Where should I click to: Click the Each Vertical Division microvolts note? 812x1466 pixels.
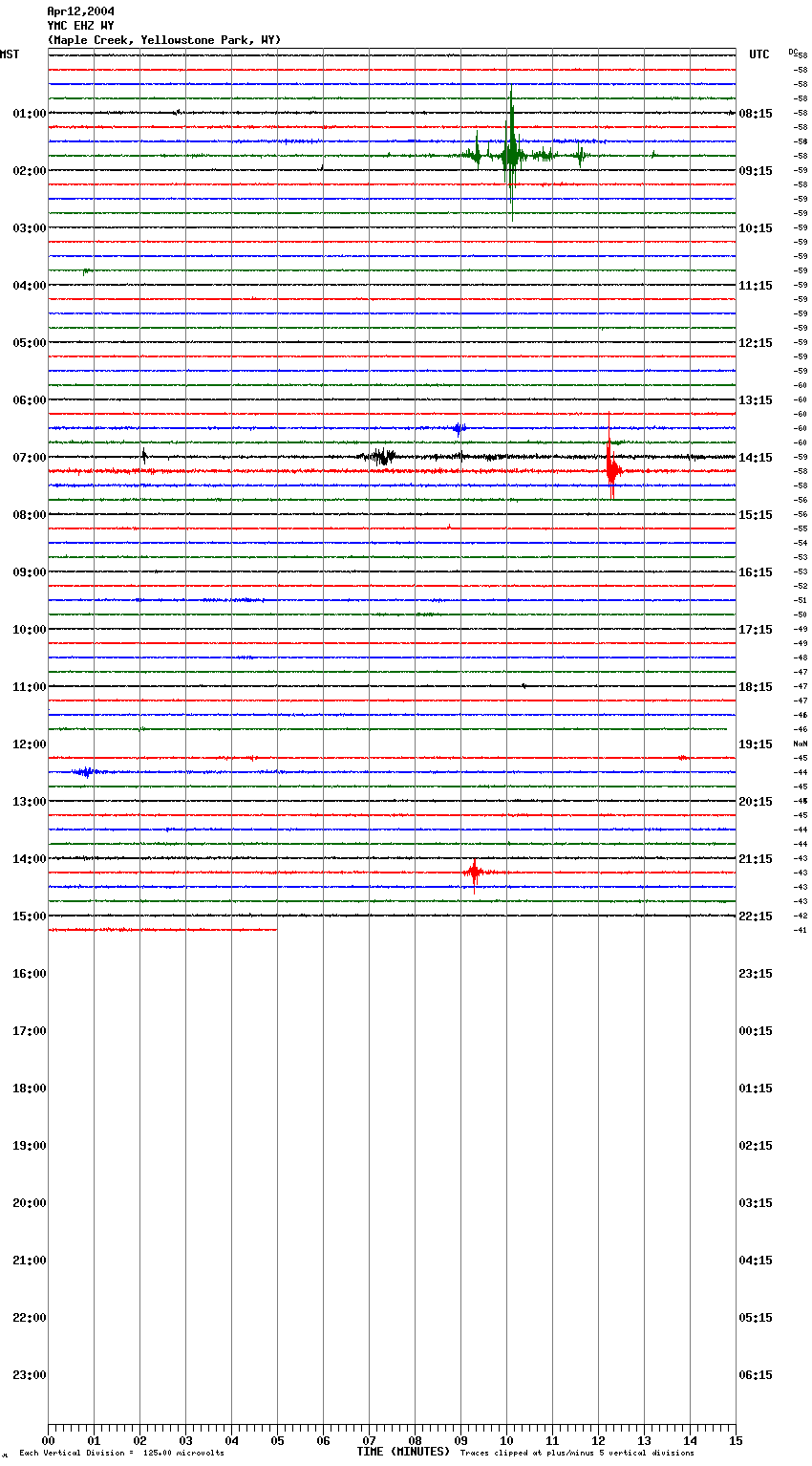click(121, 1454)
